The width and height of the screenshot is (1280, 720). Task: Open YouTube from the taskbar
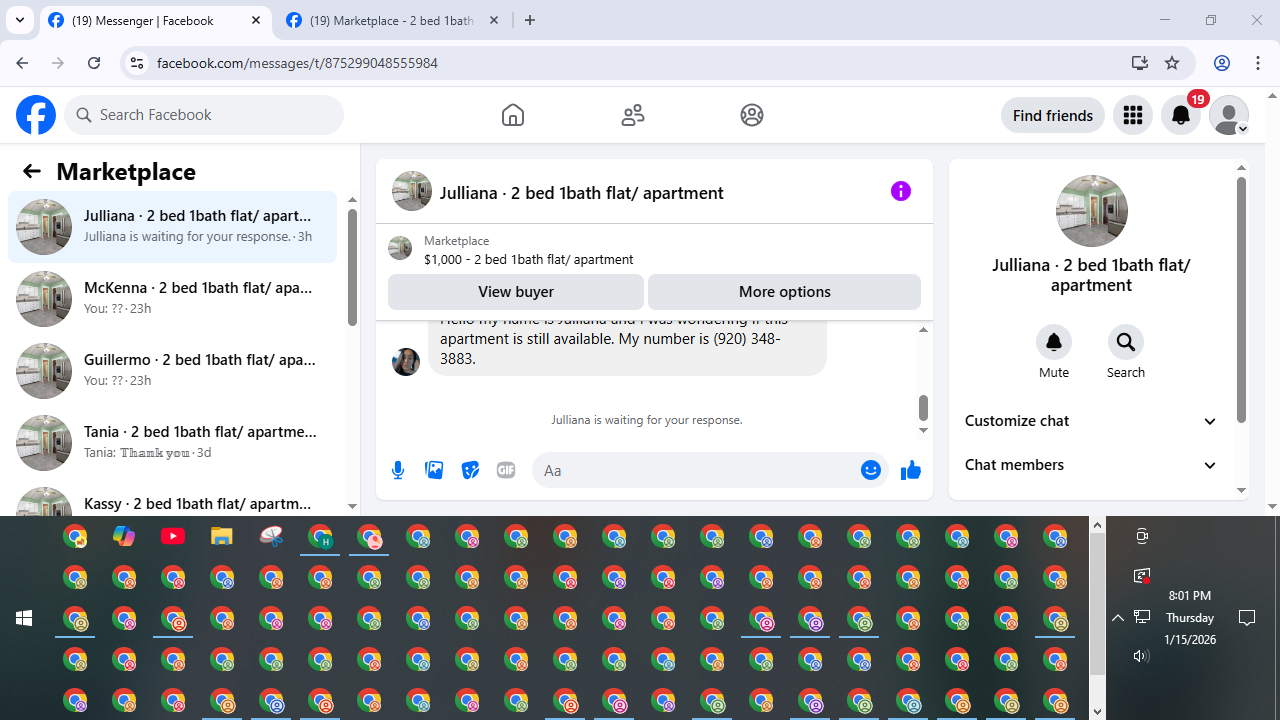coord(173,537)
